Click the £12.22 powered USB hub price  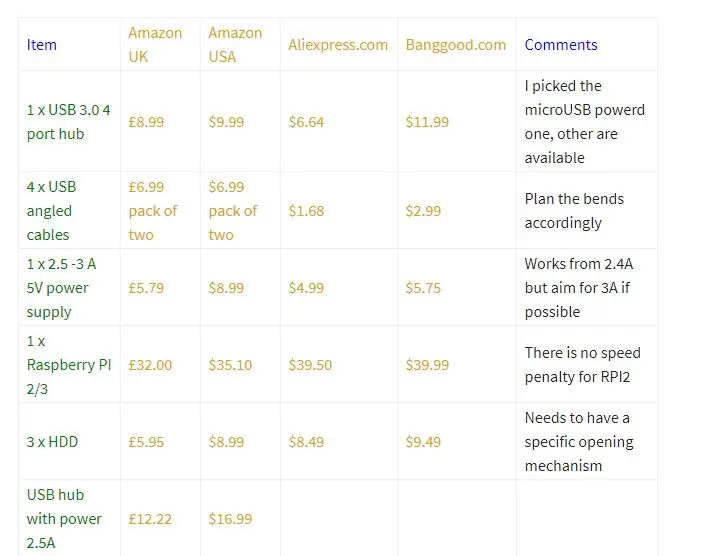[150, 519]
